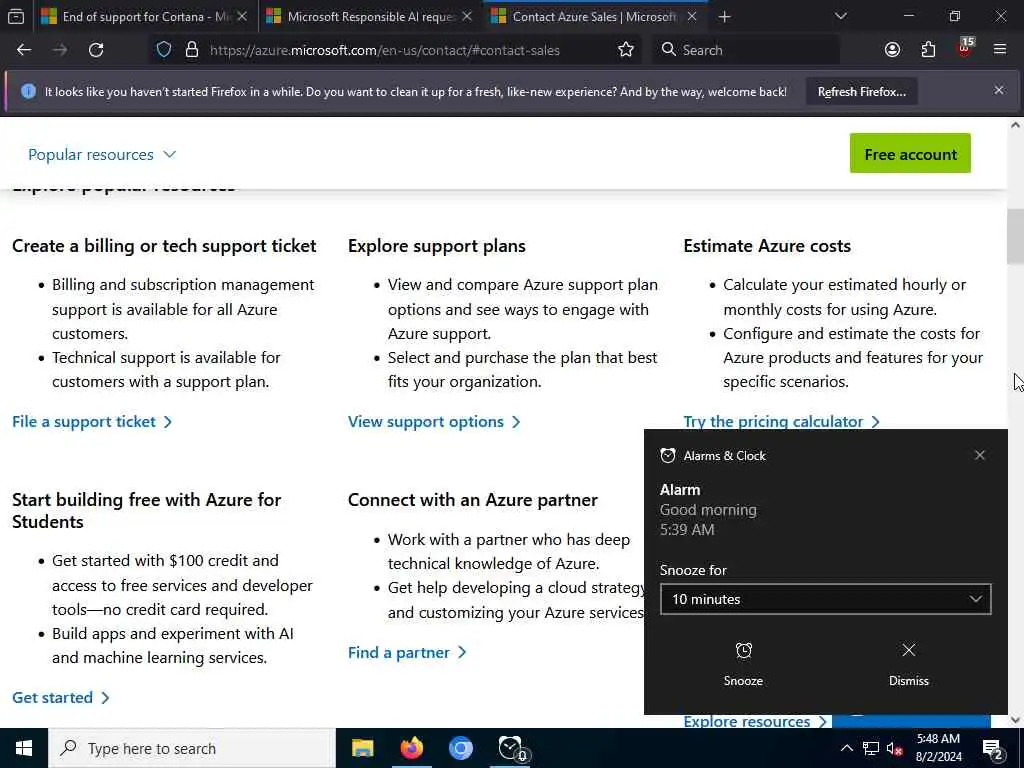This screenshot has height=768, width=1024.
Task: Dismiss the Firefox refresh notification bar
Action: [999, 91]
